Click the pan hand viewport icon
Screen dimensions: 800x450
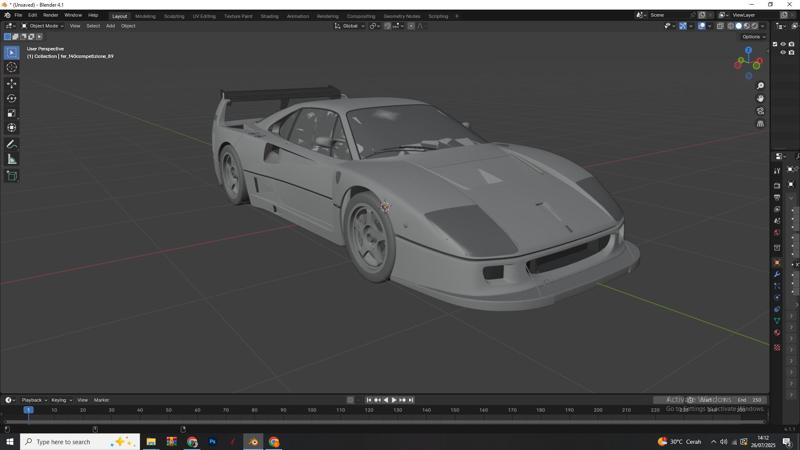760,98
